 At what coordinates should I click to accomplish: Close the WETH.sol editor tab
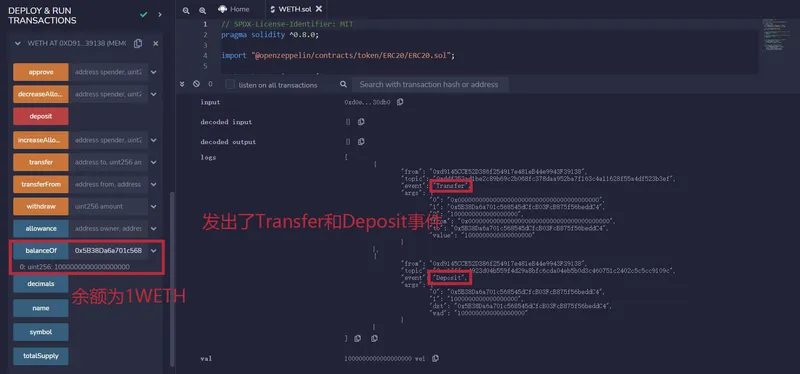pos(319,9)
